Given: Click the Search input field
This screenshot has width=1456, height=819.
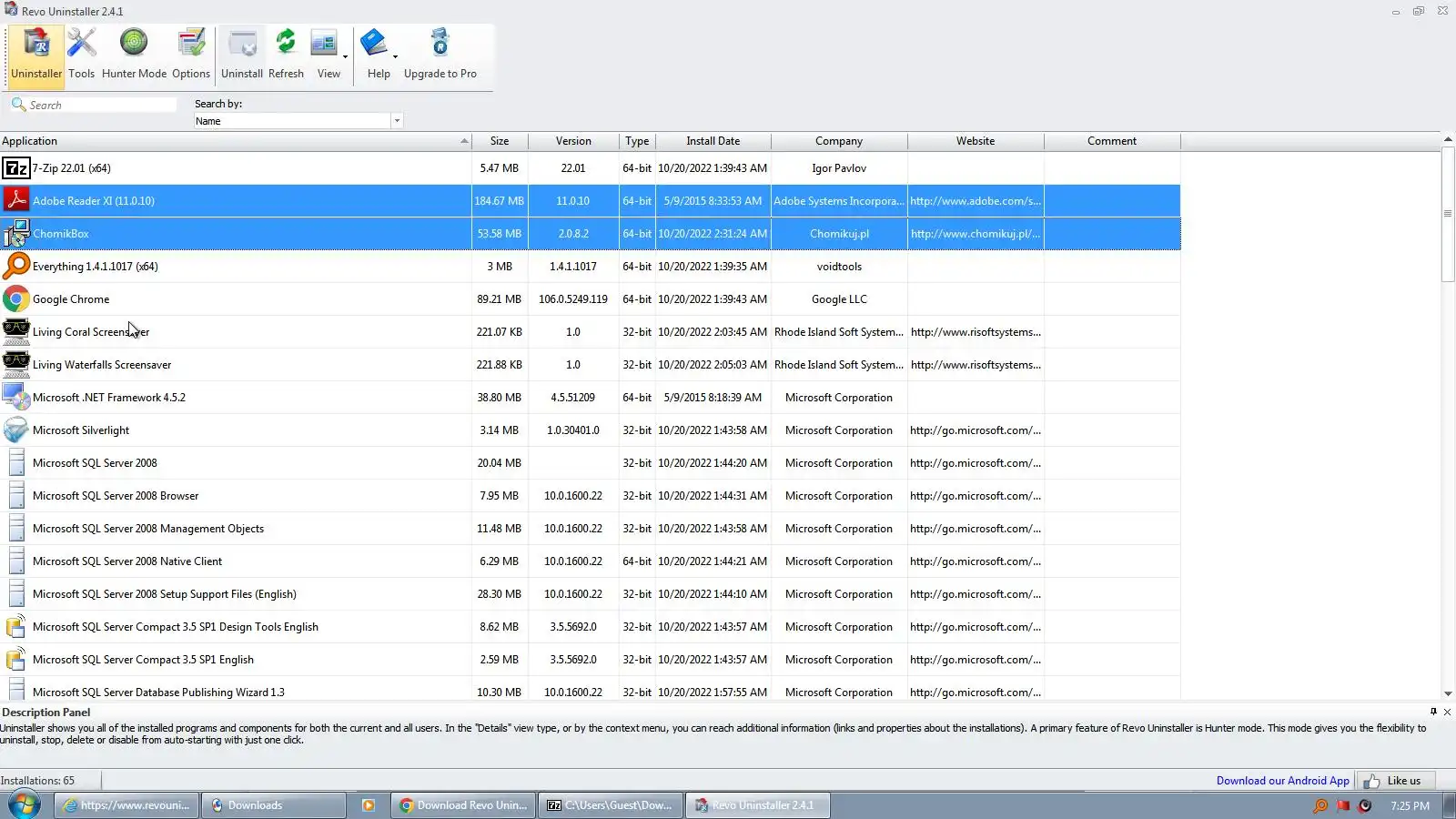Looking at the screenshot, I should (94, 105).
